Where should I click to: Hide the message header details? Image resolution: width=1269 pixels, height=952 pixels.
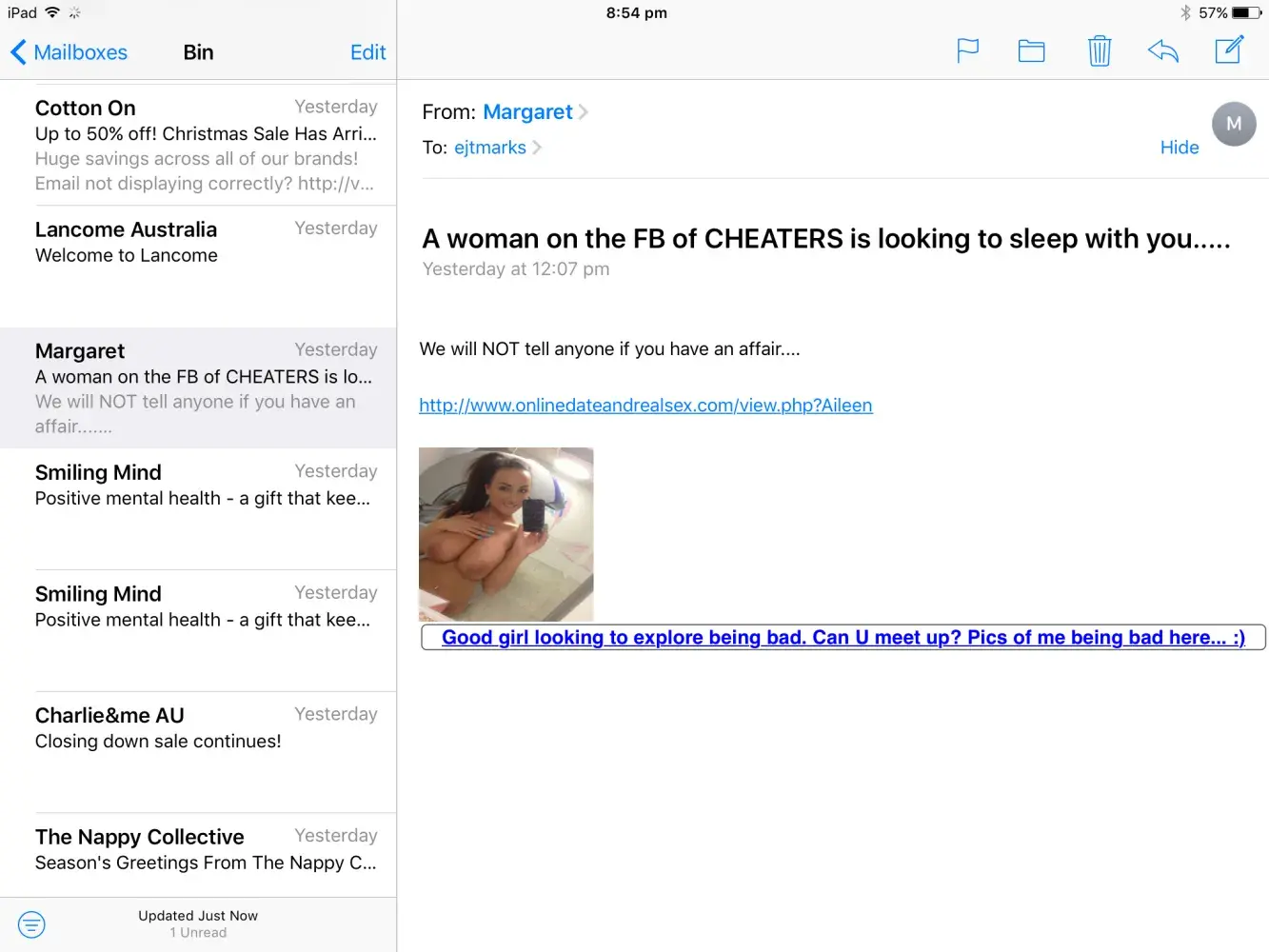click(x=1180, y=148)
